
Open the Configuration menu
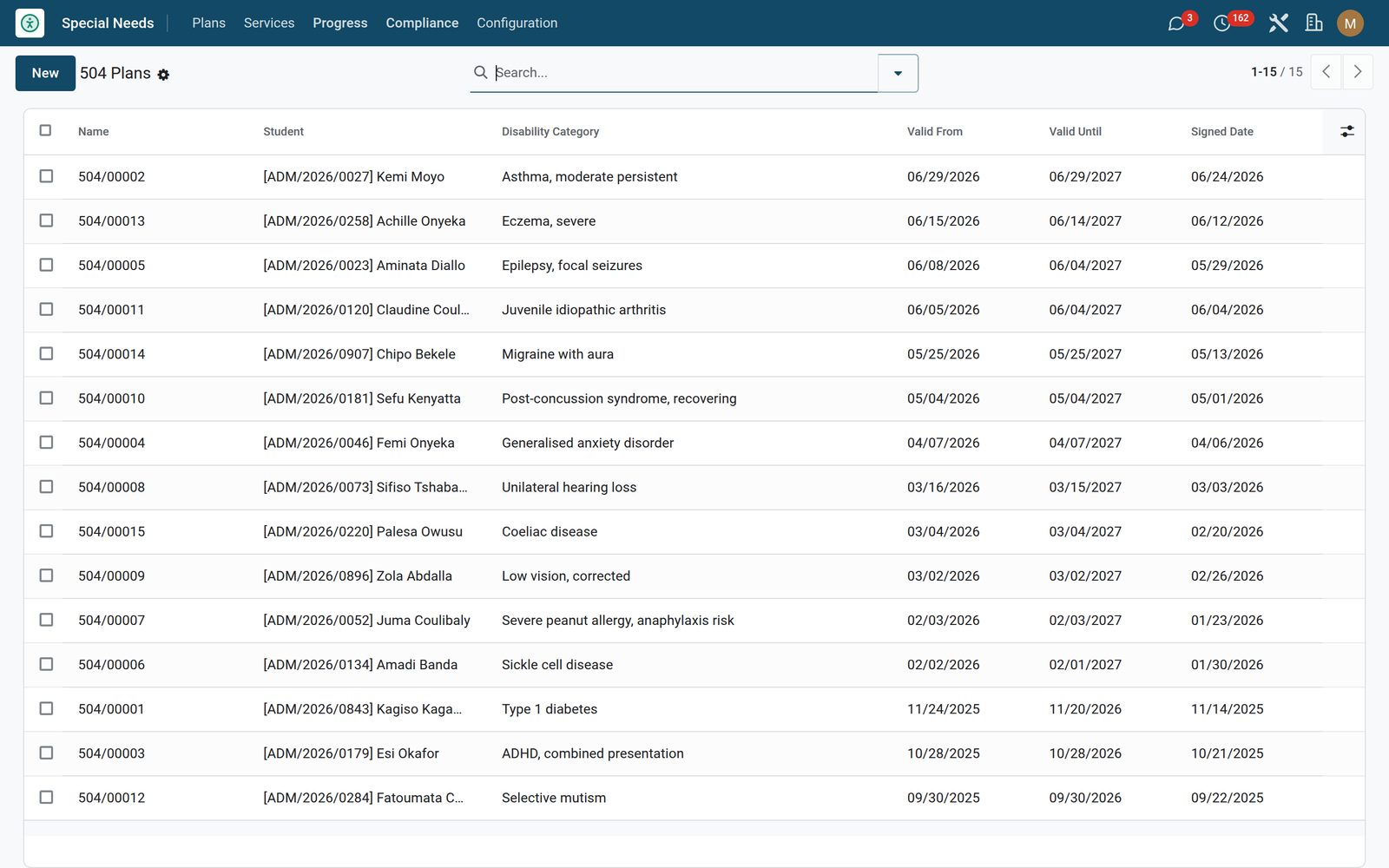point(517,23)
